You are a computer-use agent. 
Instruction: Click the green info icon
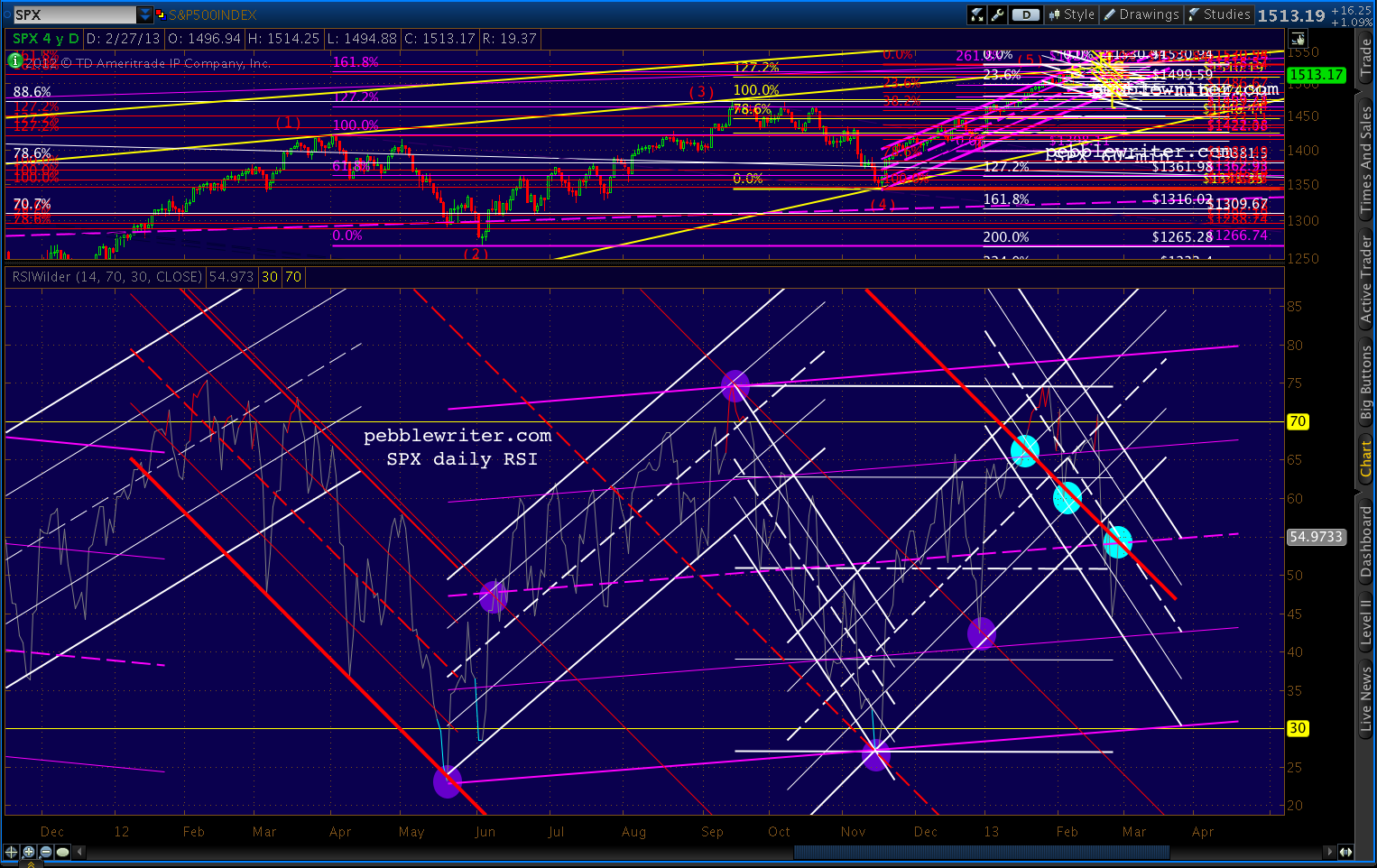(x=14, y=61)
